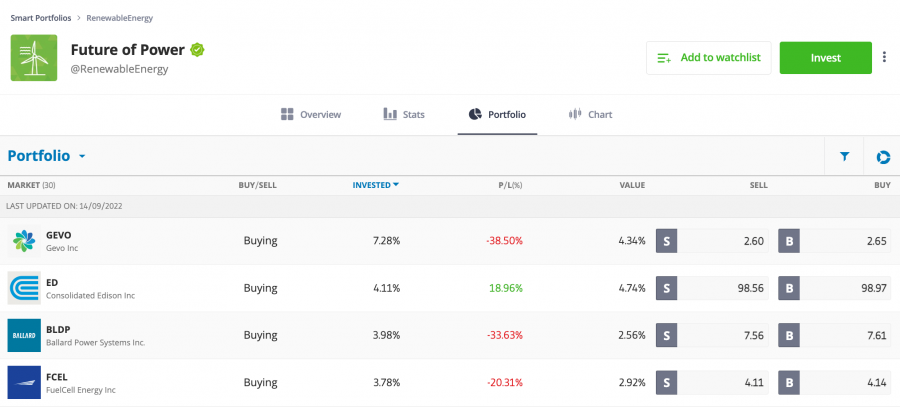The width and height of the screenshot is (900, 407).
Task: Select the Portfolio tab
Action: coord(497,114)
